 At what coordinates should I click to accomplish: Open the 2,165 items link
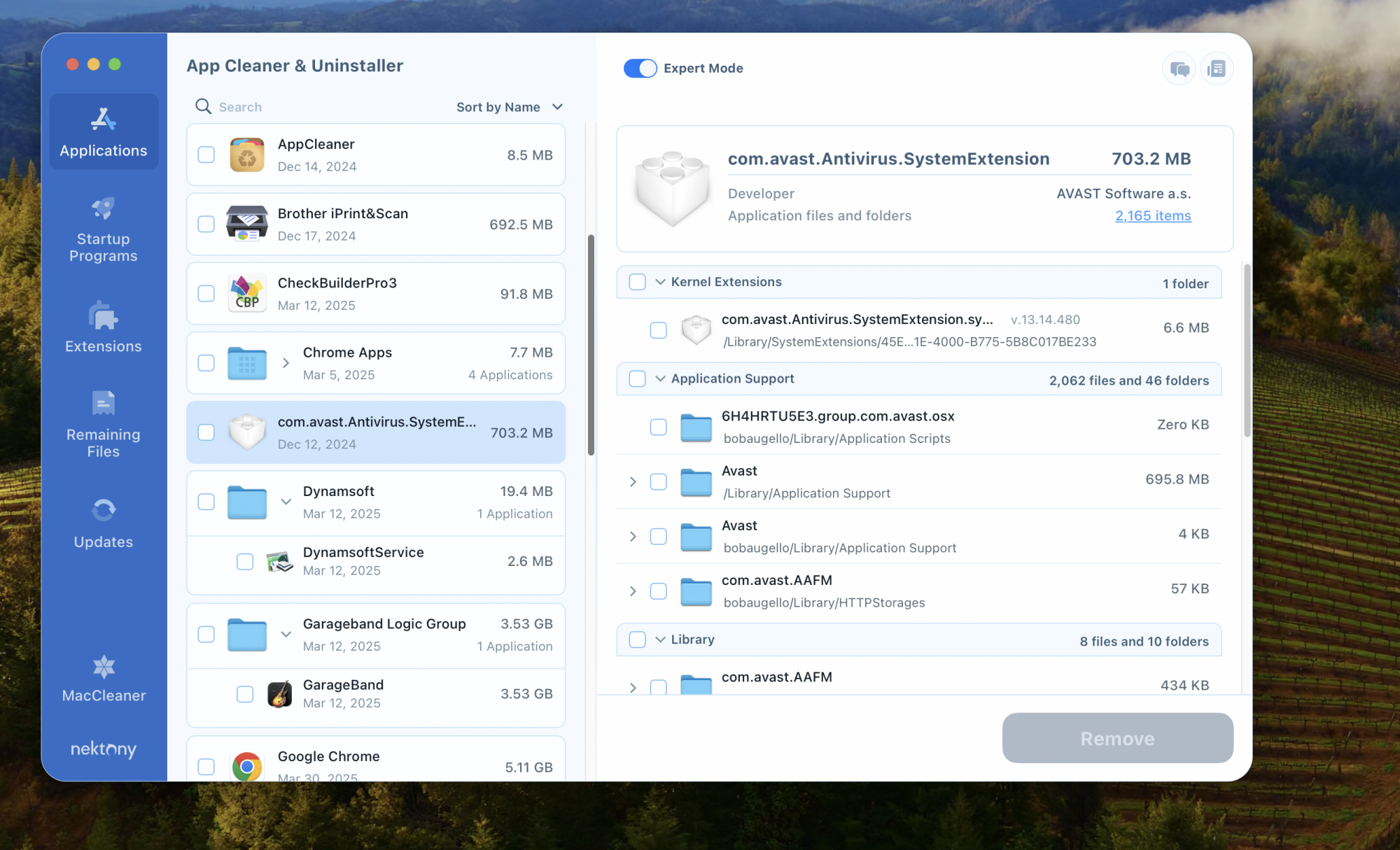point(1153,216)
